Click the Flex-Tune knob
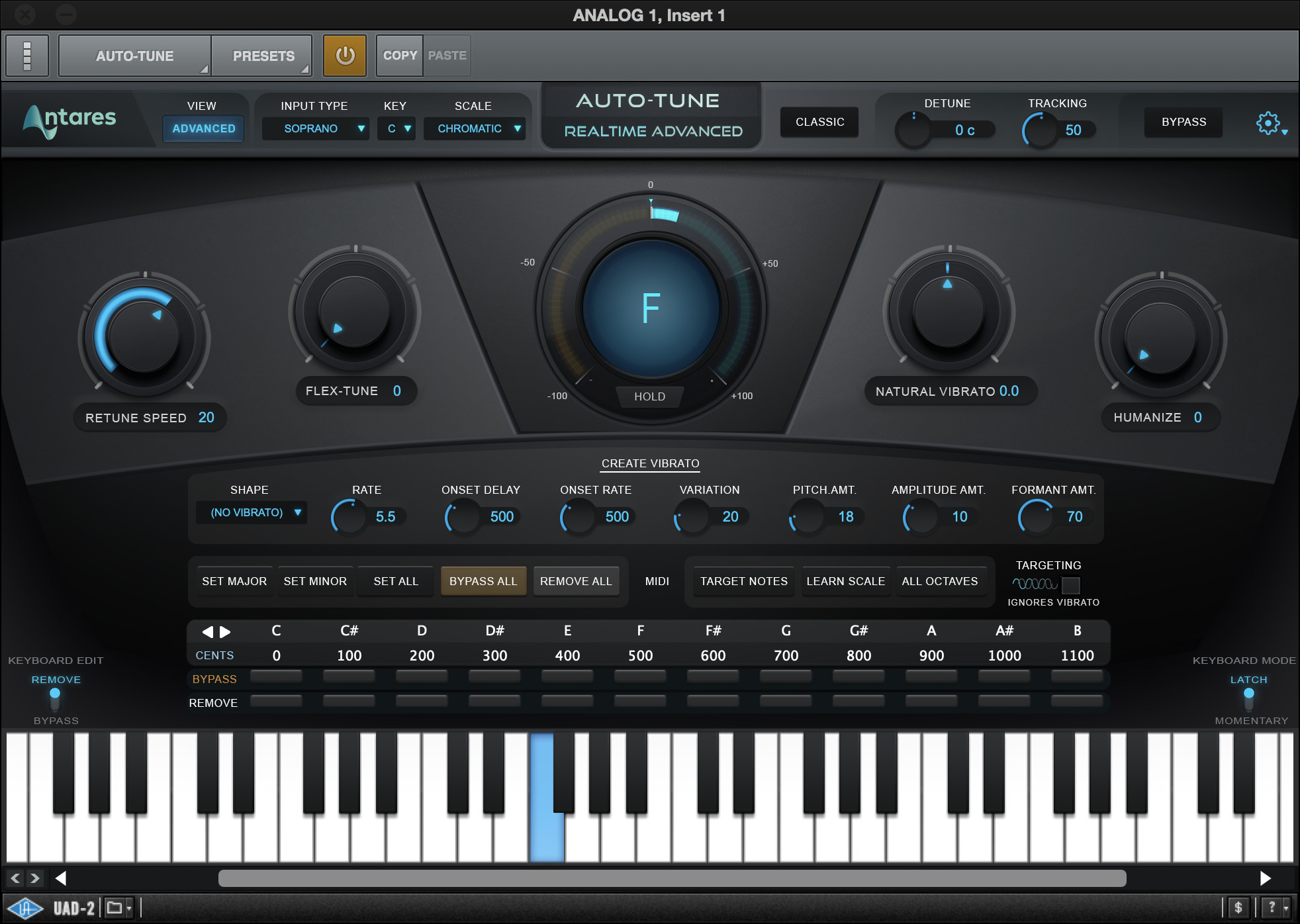The width and height of the screenshot is (1300, 924). [x=355, y=310]
